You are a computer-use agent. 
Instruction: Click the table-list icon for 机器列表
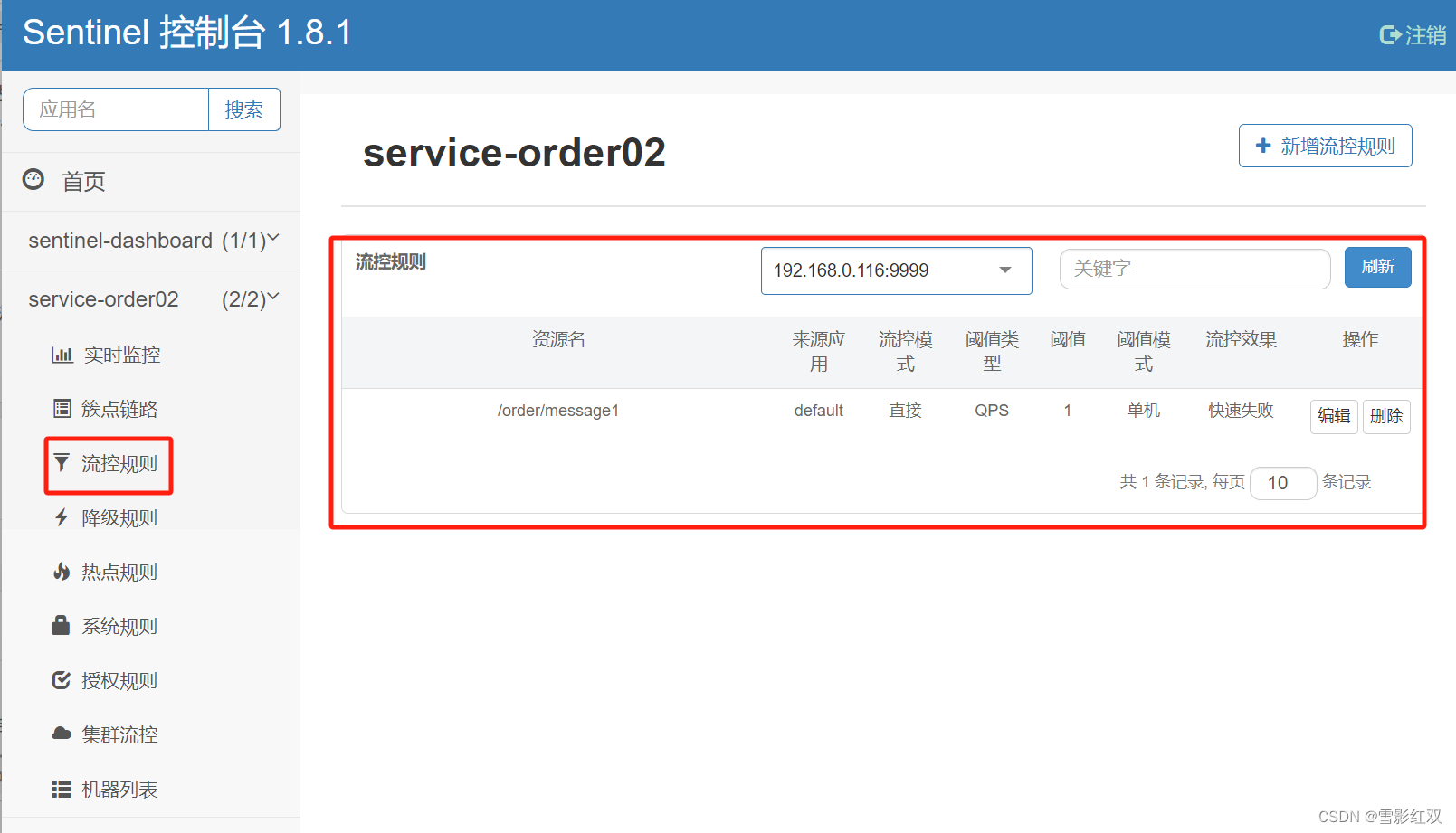[x=62, y=789]
